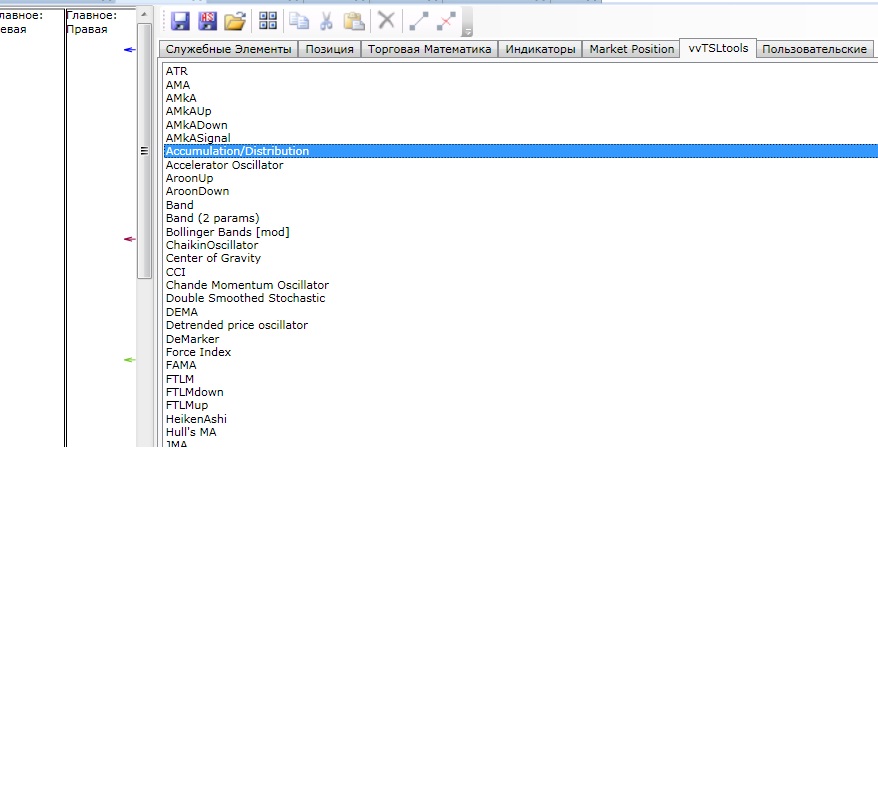This screenshot has width=878, height=812.
Task: Click the Save As icon
Action: 207,21
